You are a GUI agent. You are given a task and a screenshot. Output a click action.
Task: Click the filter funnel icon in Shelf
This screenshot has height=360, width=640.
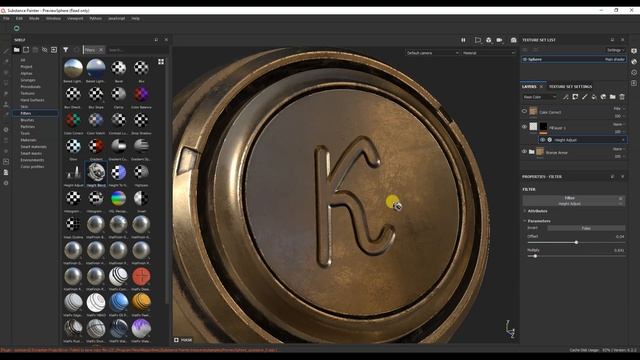click(x=65, y=50)
